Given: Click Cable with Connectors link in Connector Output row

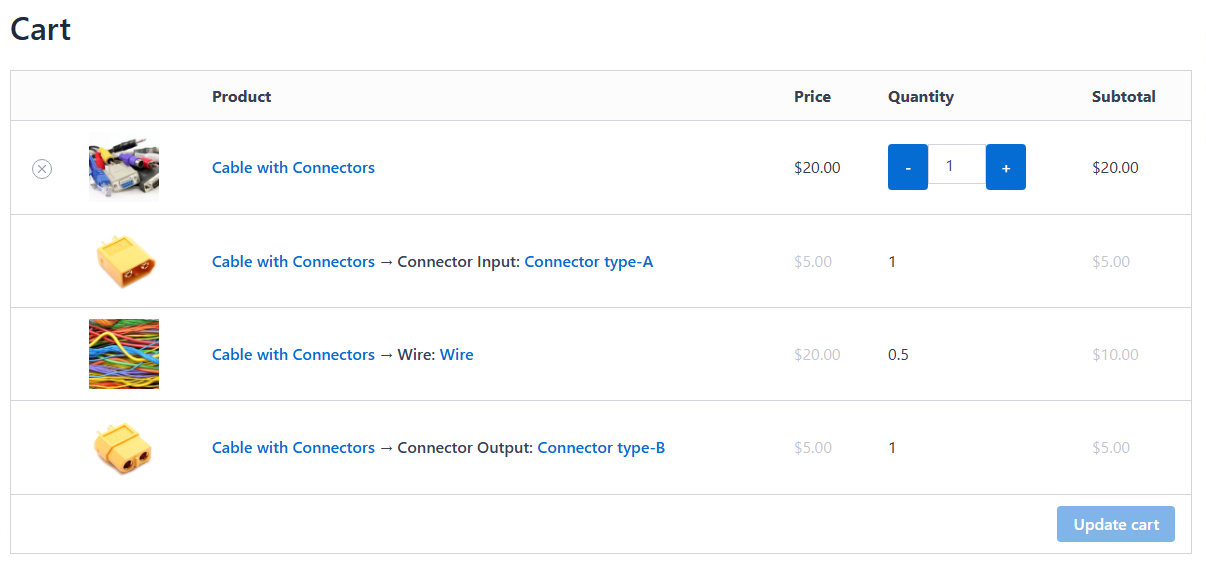Looking at the screenshot, I should [x=293, y=448].
